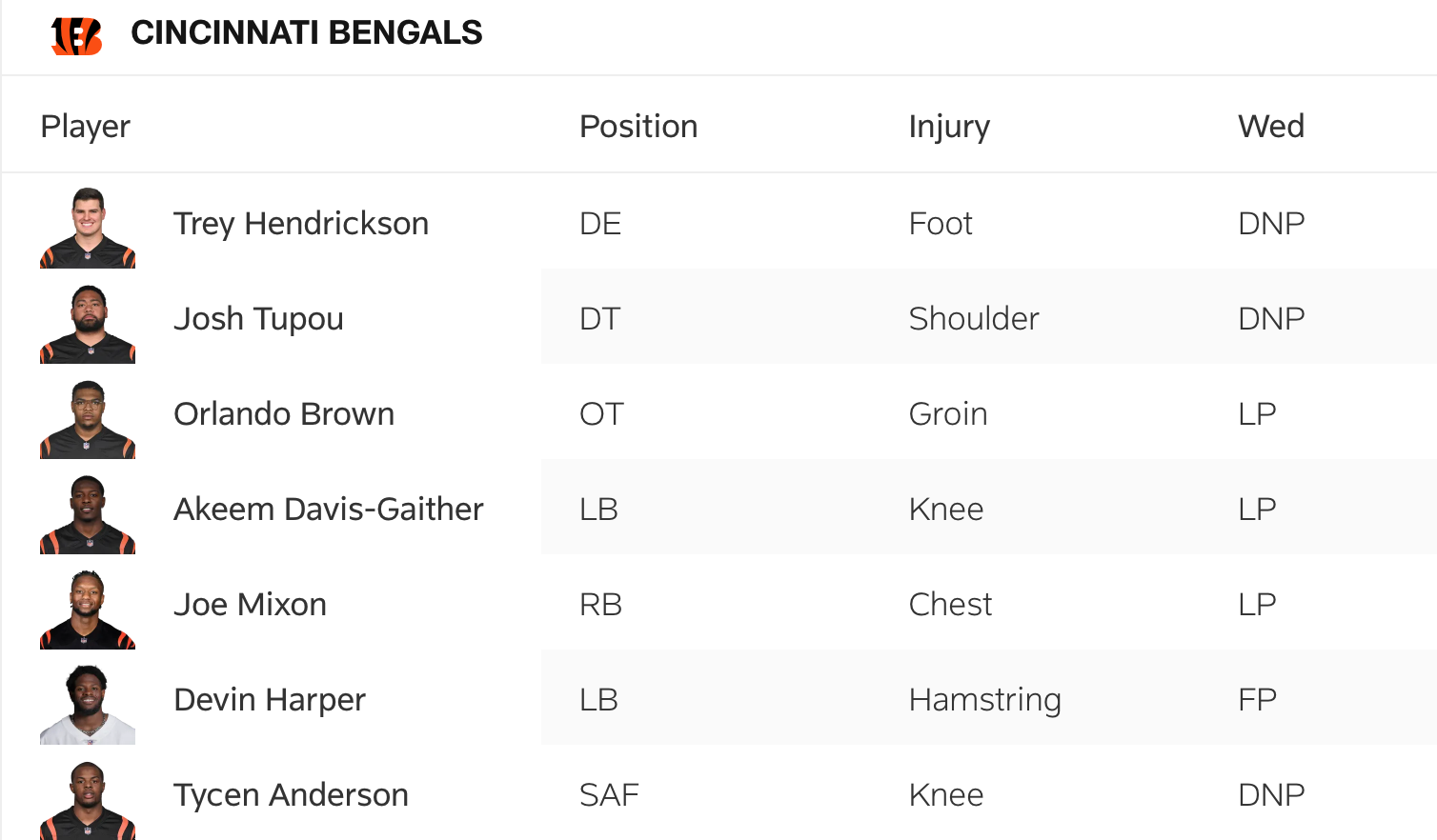Viewport: 1437px width, 840px height.
Task: Select Orlando Brown's headshot image
Action: tap(88, 419)
